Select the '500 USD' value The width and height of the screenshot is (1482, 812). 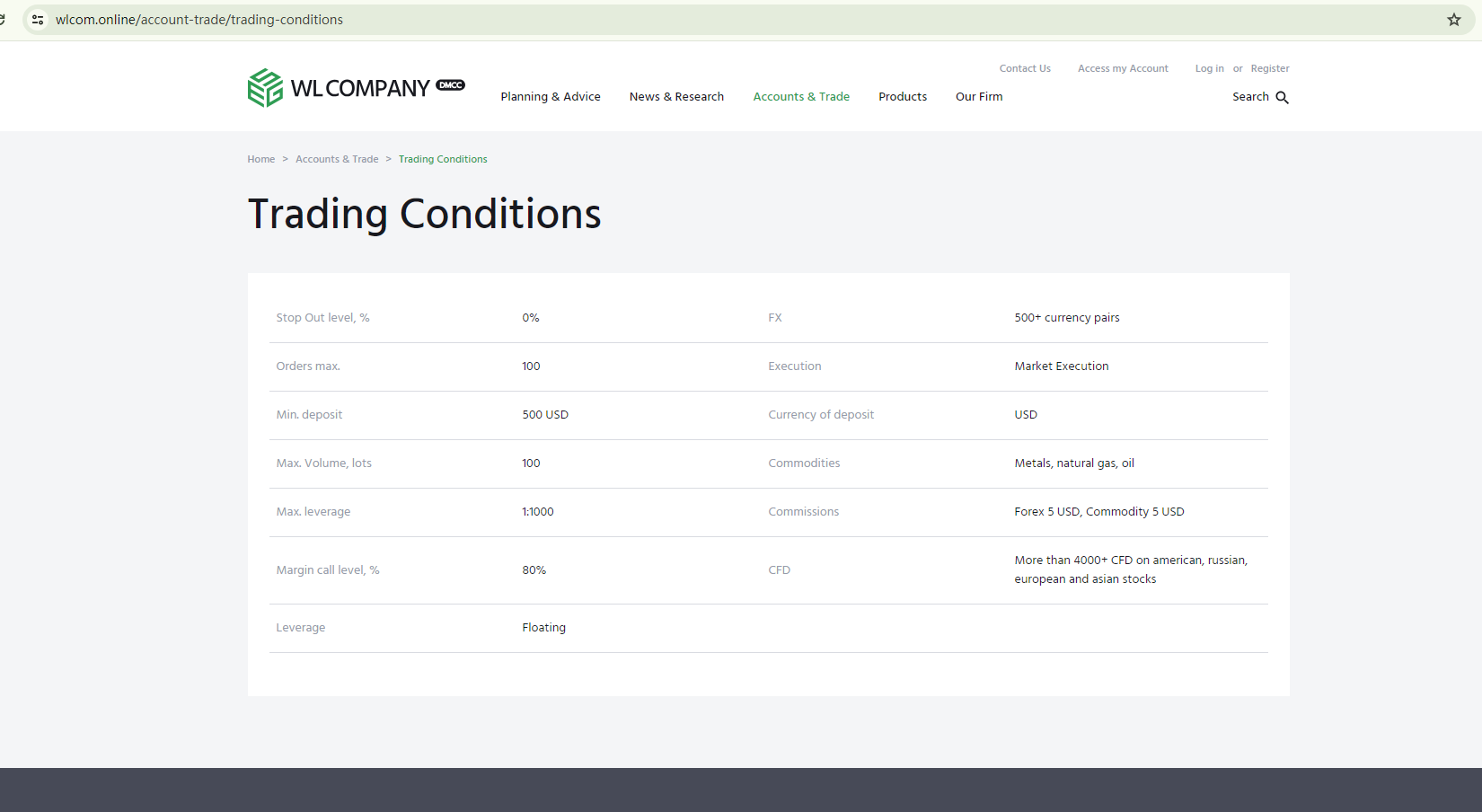[545, 415]
